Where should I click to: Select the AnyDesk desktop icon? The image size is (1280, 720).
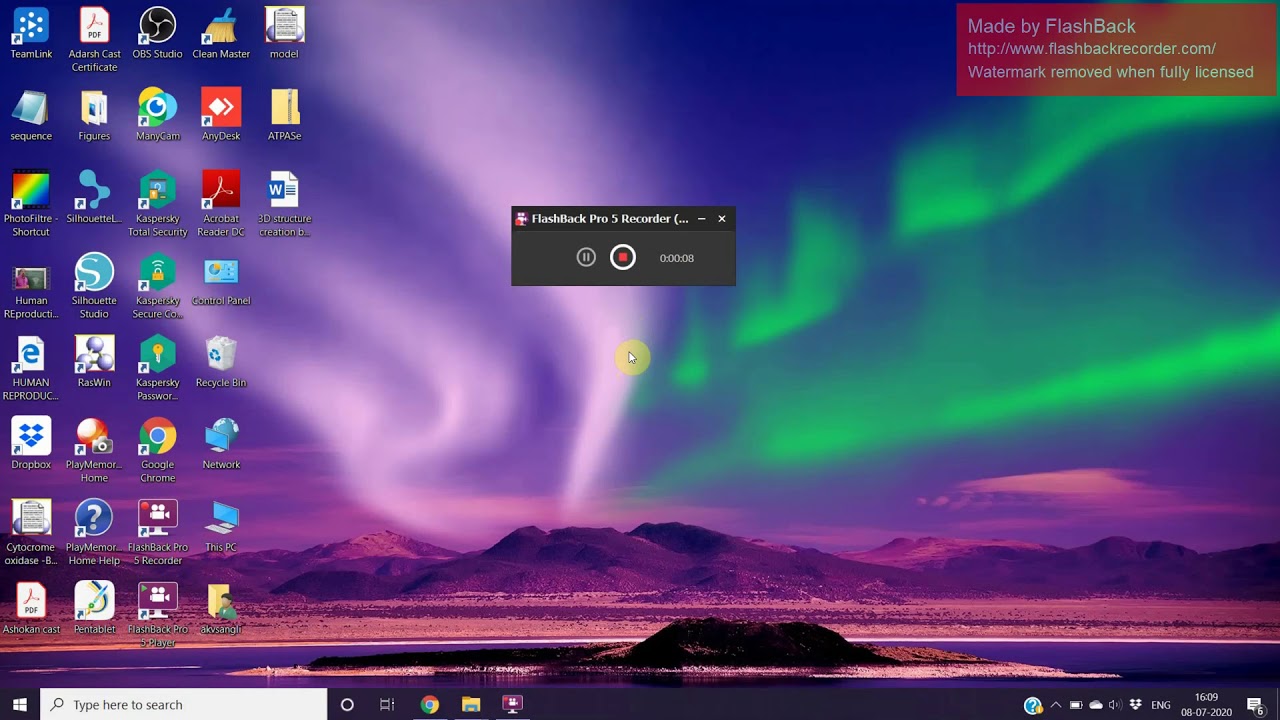click(x=221, y=116)
